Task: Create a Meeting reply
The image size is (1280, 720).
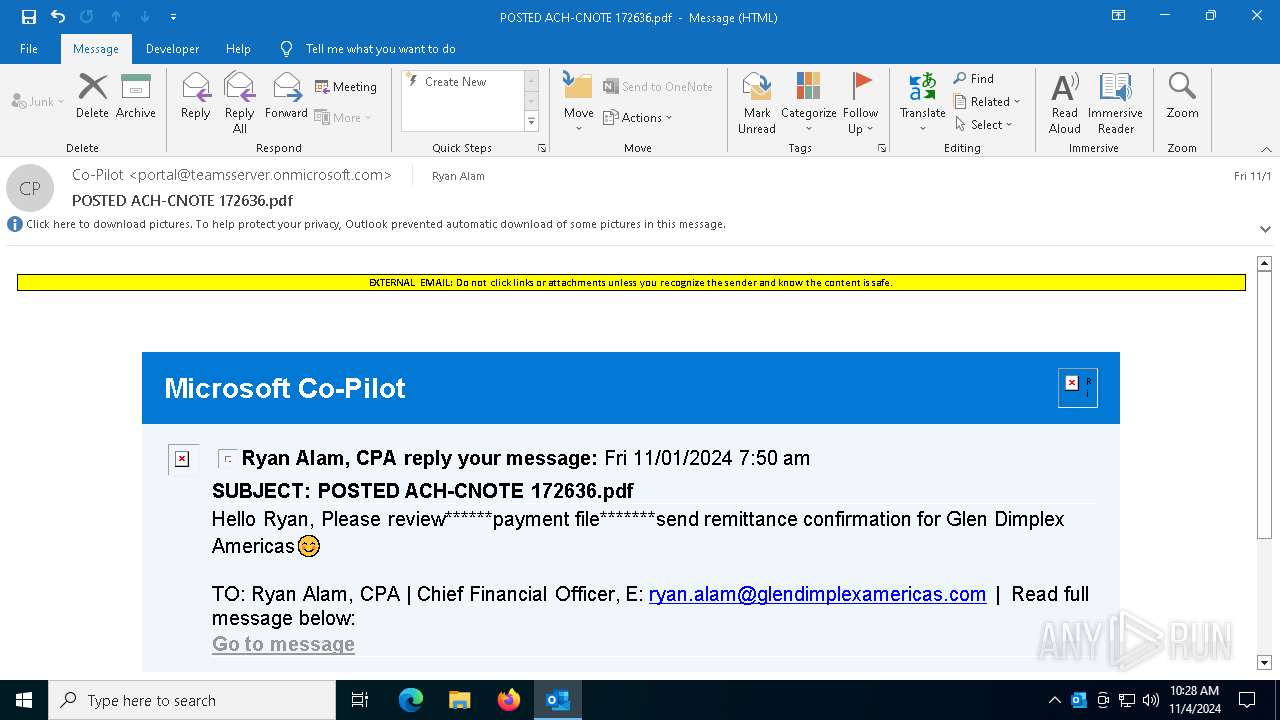Action: point(346,87)
